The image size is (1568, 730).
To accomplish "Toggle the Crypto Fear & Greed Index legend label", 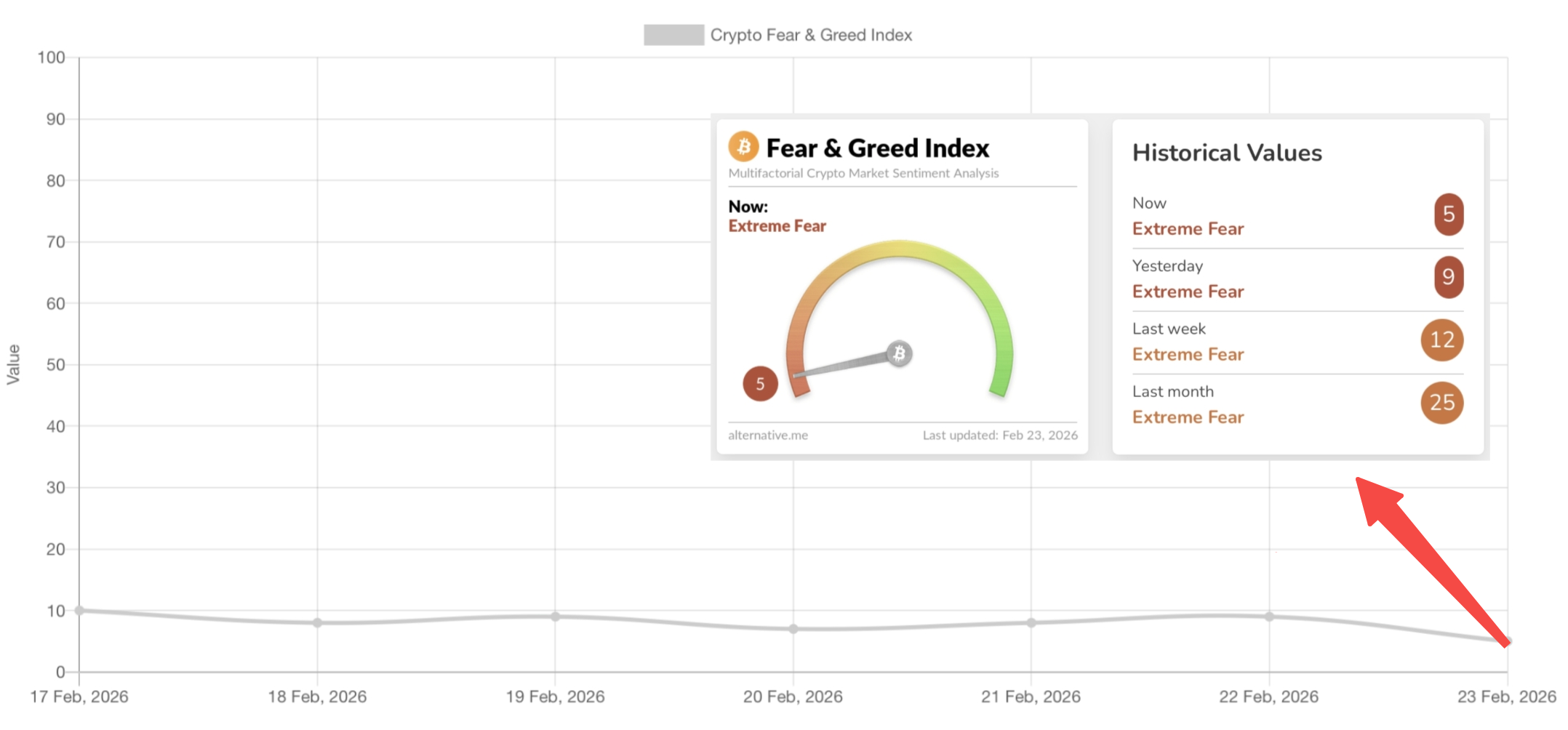I will coord(811,35).
